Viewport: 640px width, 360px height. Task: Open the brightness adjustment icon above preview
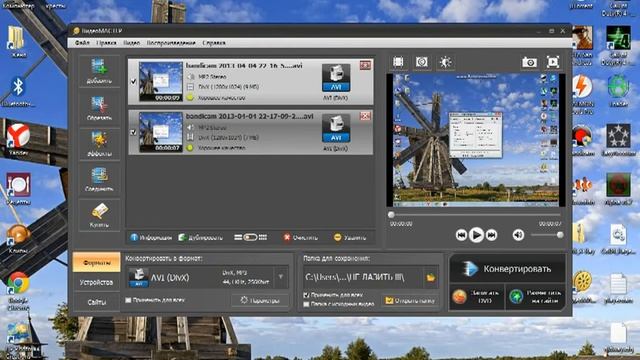click(445, 62)
